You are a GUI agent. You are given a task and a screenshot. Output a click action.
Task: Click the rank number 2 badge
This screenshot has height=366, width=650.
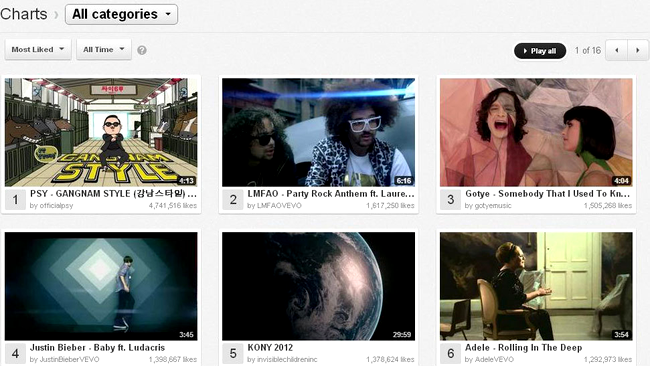233,200
